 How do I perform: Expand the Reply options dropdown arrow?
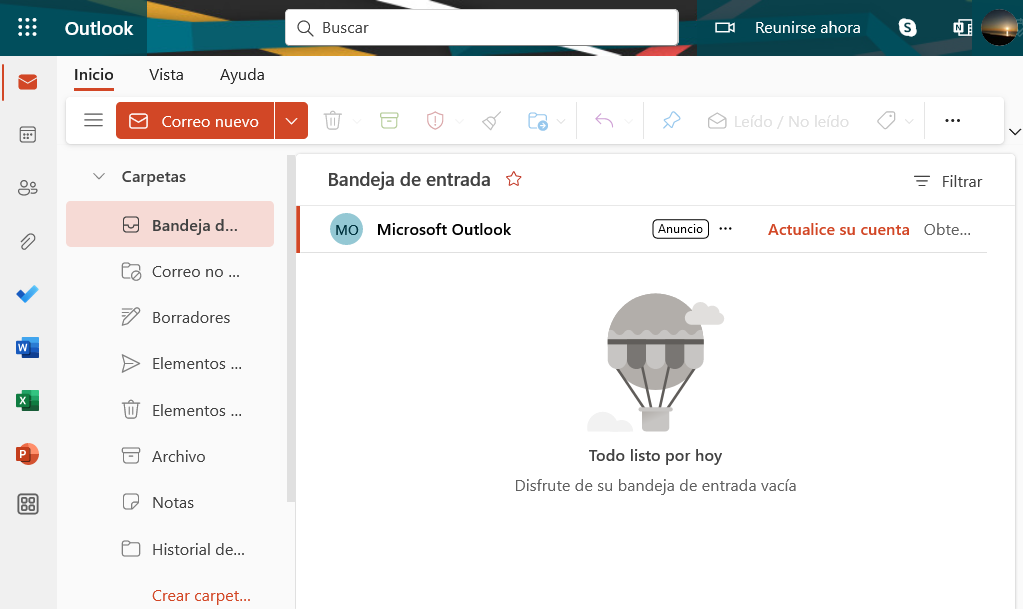(x=628, y=121)
